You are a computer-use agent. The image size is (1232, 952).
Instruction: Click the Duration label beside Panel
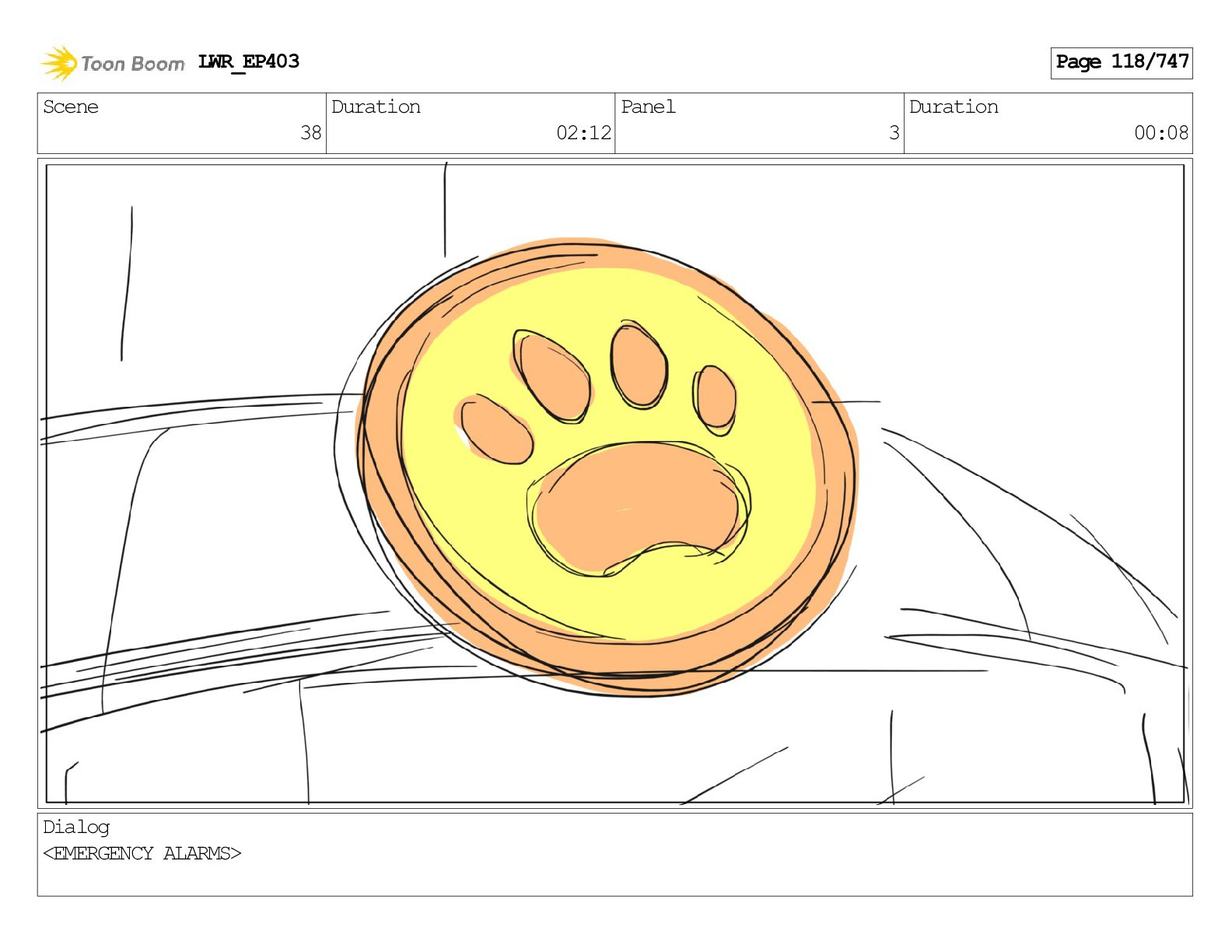[x=954, y=107]
